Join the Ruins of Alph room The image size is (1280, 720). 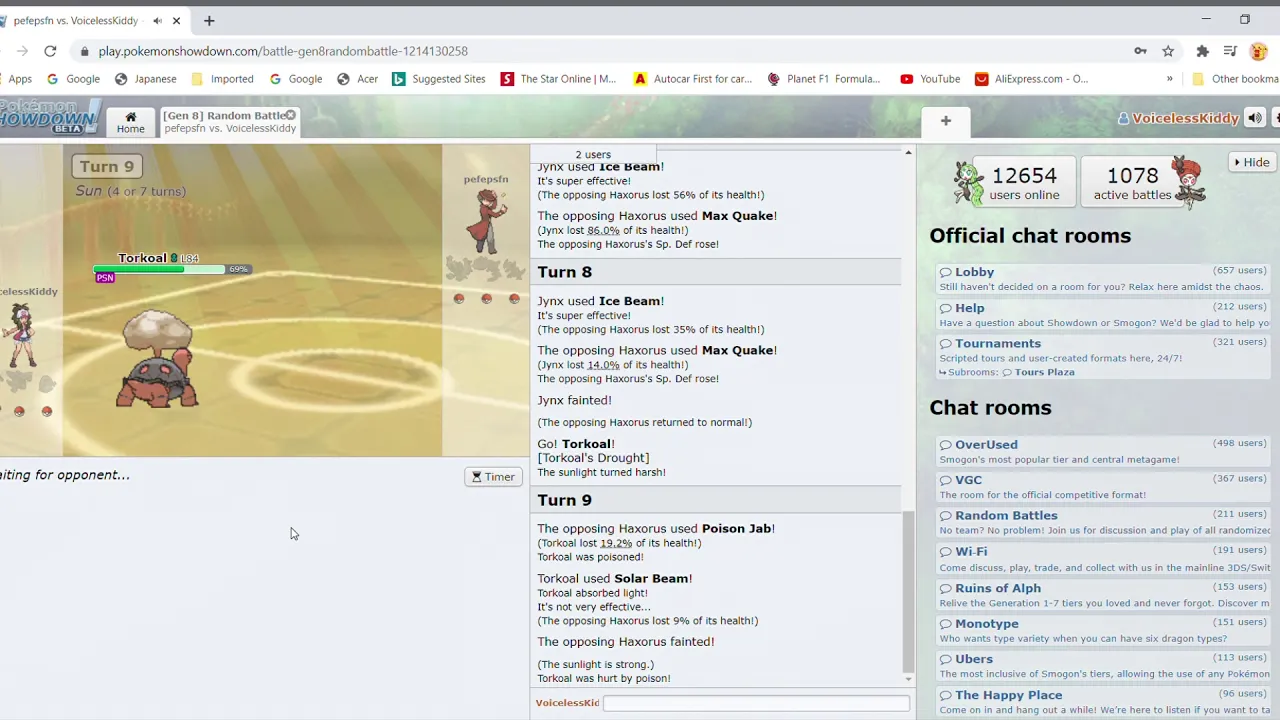point(1104,595)
